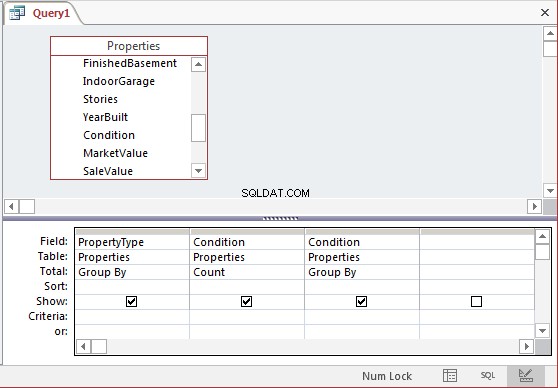Click down arrow of Properties field list scrollbar
558x388 pixels.
pos(198,171)
